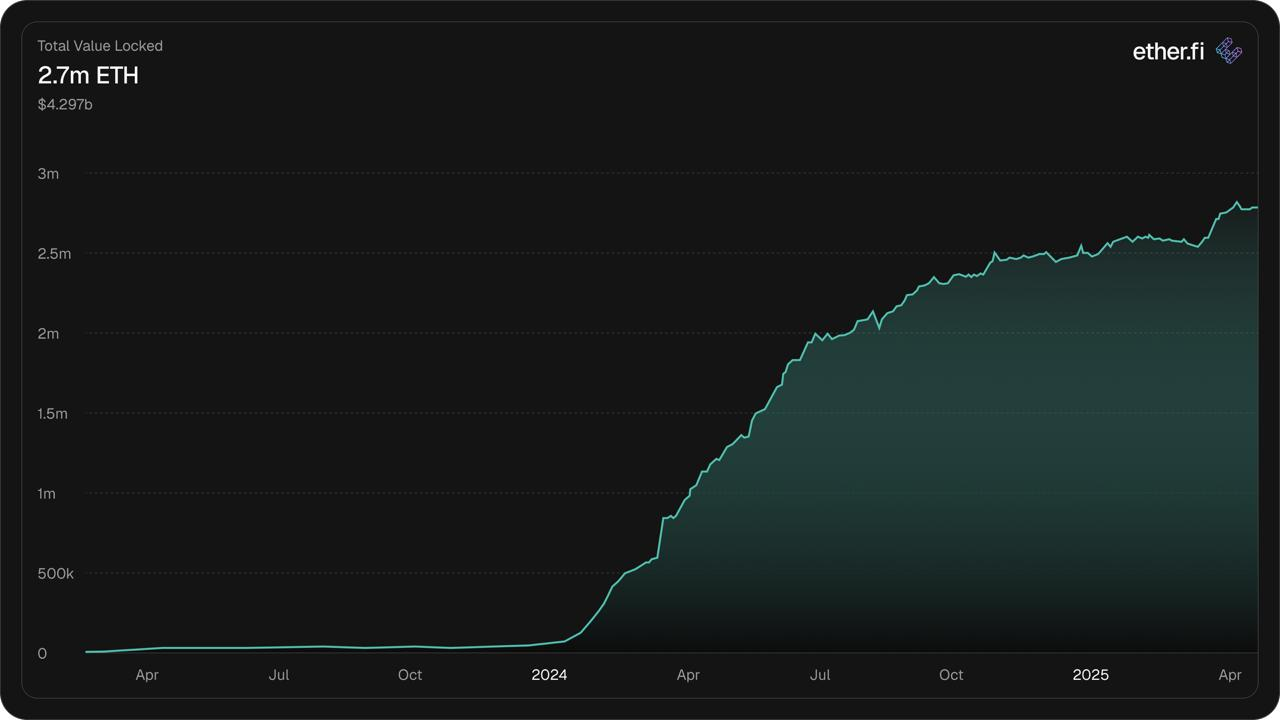Image resolution: width=1280 pixels, height=720 pixels.
Task: Click the 2.5m y-axis label
Action: coord(54,254)
